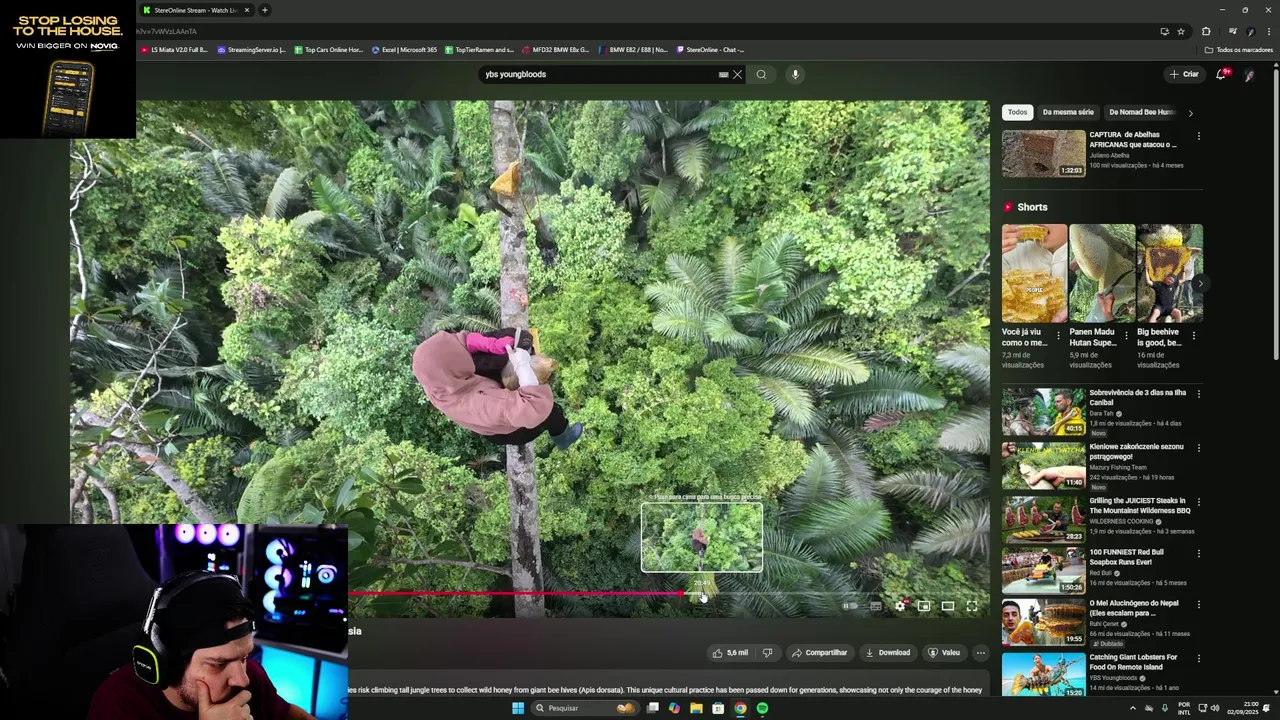
Task: Open short Você já viu como o me...
Action: tap(1034, 273)
